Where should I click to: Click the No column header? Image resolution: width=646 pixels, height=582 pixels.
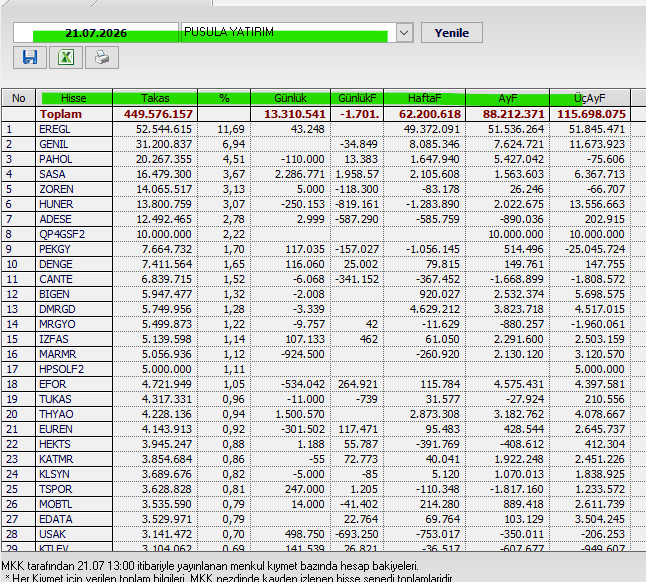(x=19, y=98)
